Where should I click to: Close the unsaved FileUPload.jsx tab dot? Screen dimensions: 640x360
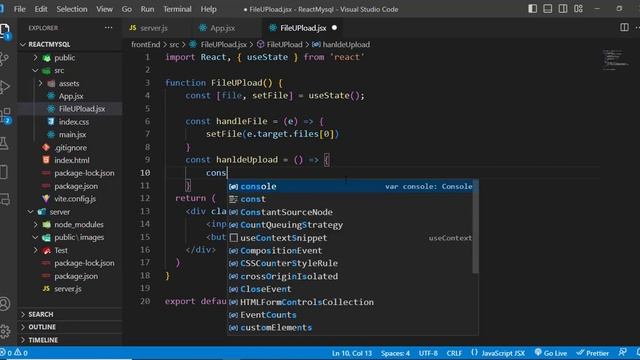click(x=334, y=28)
